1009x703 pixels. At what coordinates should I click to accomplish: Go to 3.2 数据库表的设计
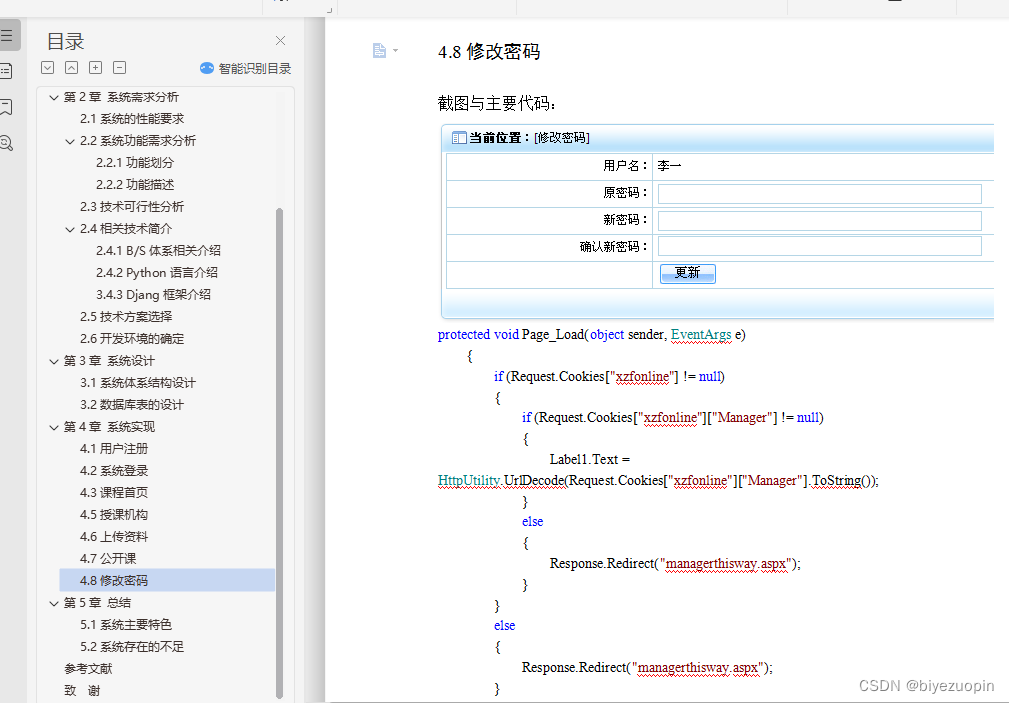tap(132, 405)
